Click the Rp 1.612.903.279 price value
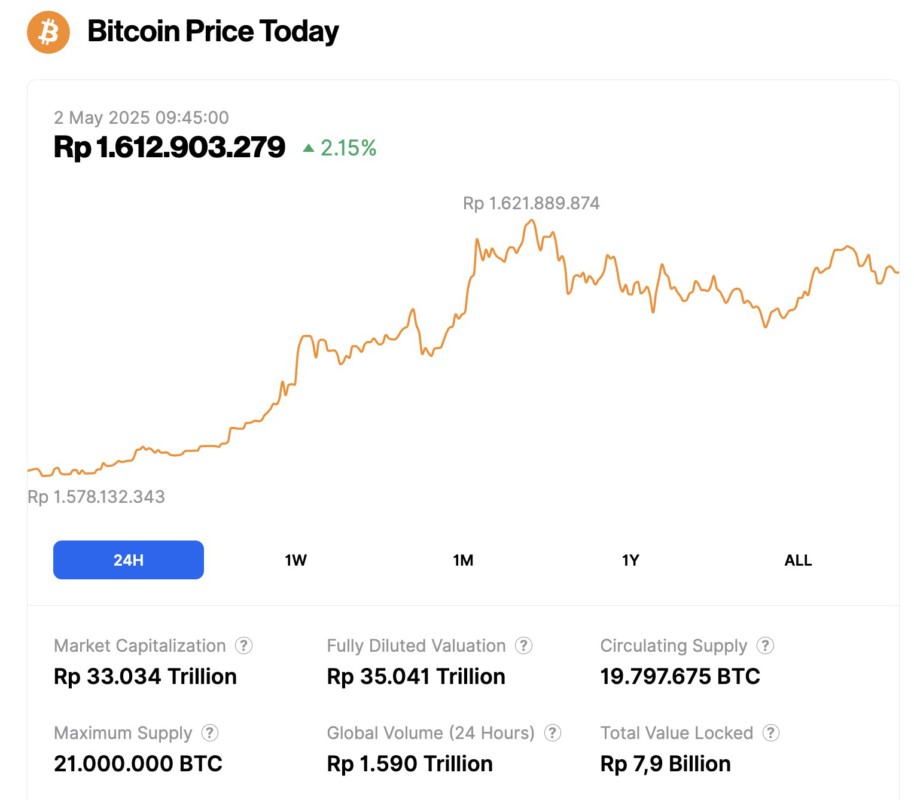 (x=168, y=147)
